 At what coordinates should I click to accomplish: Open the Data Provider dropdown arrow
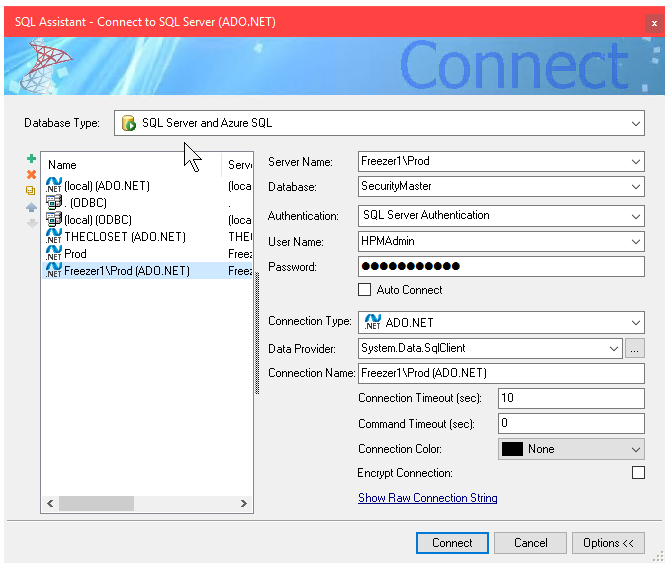tap(613, 348)
